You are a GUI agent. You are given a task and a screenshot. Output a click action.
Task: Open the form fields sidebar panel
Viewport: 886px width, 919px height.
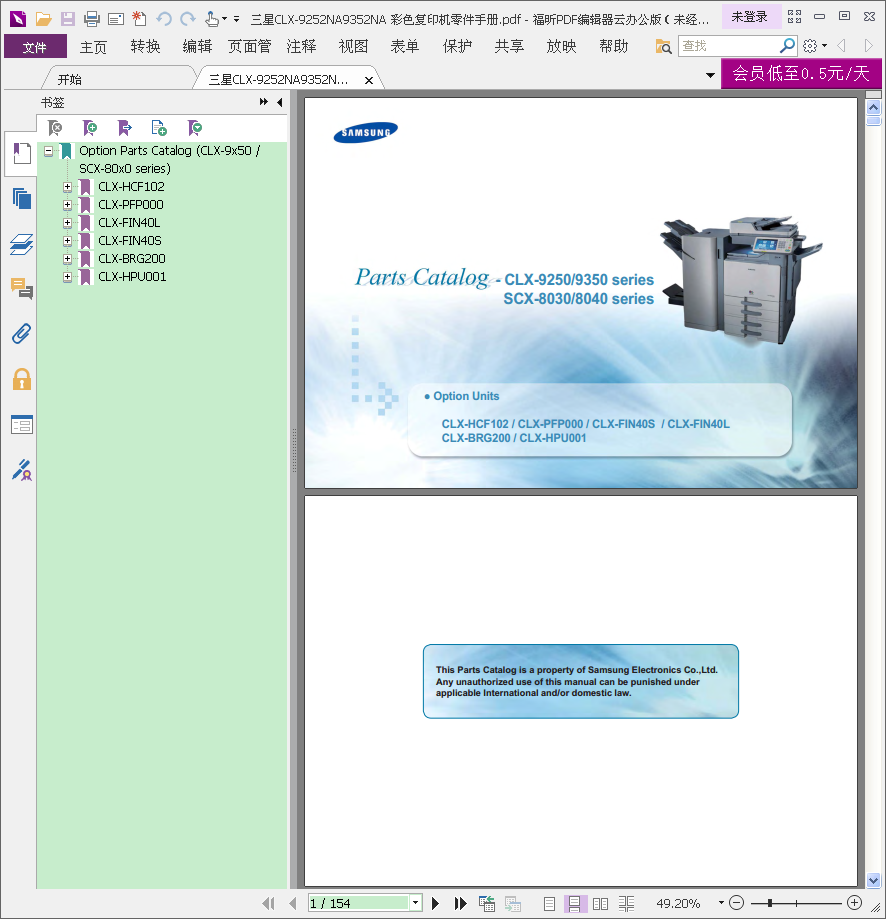click(x=22, y=424)
